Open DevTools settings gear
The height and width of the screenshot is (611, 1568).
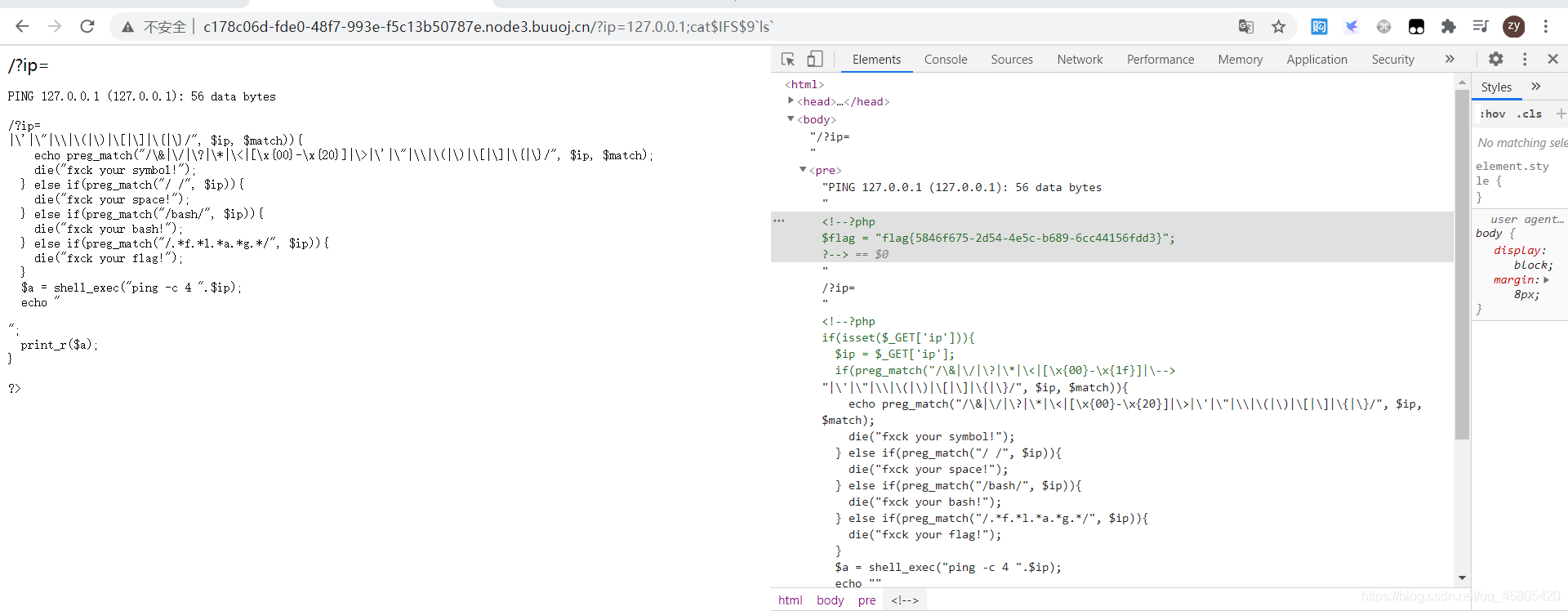[1495, 59]
